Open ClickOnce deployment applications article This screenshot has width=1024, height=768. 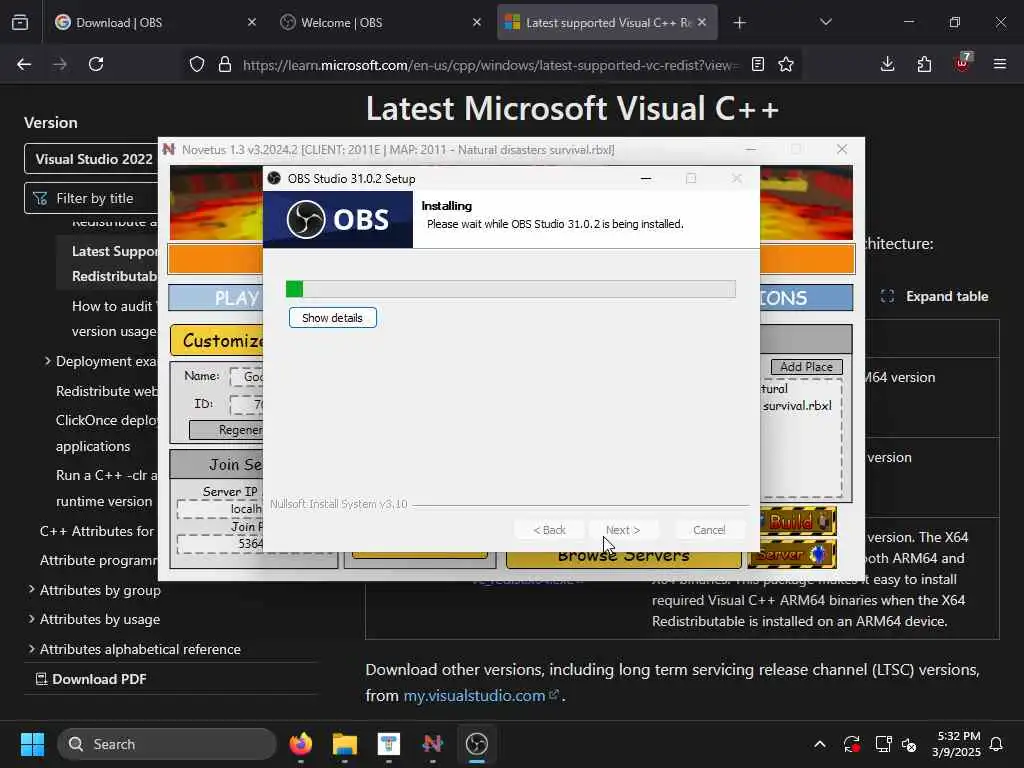tap(106, 433)
